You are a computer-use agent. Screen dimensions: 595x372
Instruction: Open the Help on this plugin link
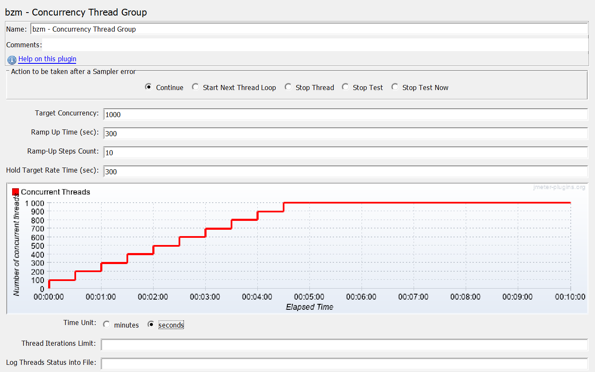coord(47,59)
